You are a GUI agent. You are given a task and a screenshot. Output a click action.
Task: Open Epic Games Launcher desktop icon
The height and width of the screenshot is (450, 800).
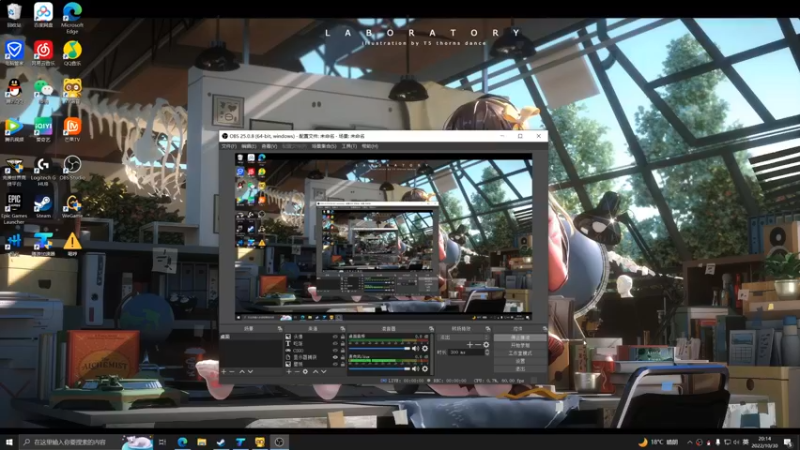click(14, 208)
